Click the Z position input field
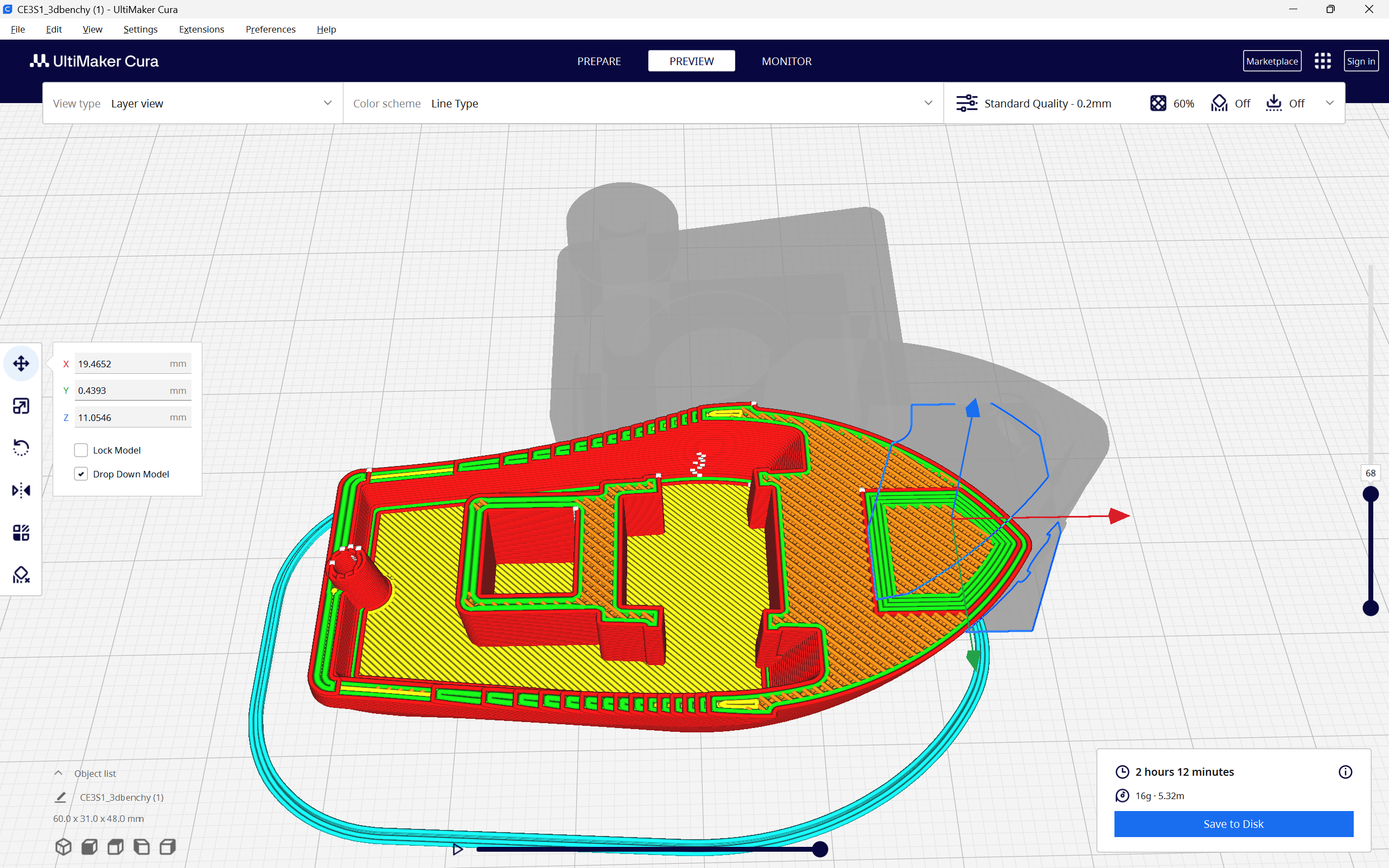The height and width of the screenshot is (868, 1389). (x=132, y=417)
